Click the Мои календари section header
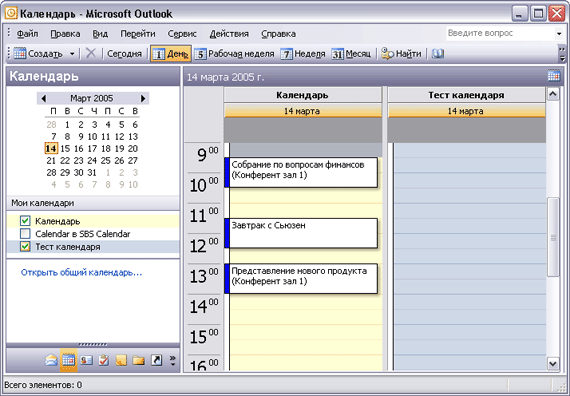Viewport: 570px width, 396px height. click(93, 203)
